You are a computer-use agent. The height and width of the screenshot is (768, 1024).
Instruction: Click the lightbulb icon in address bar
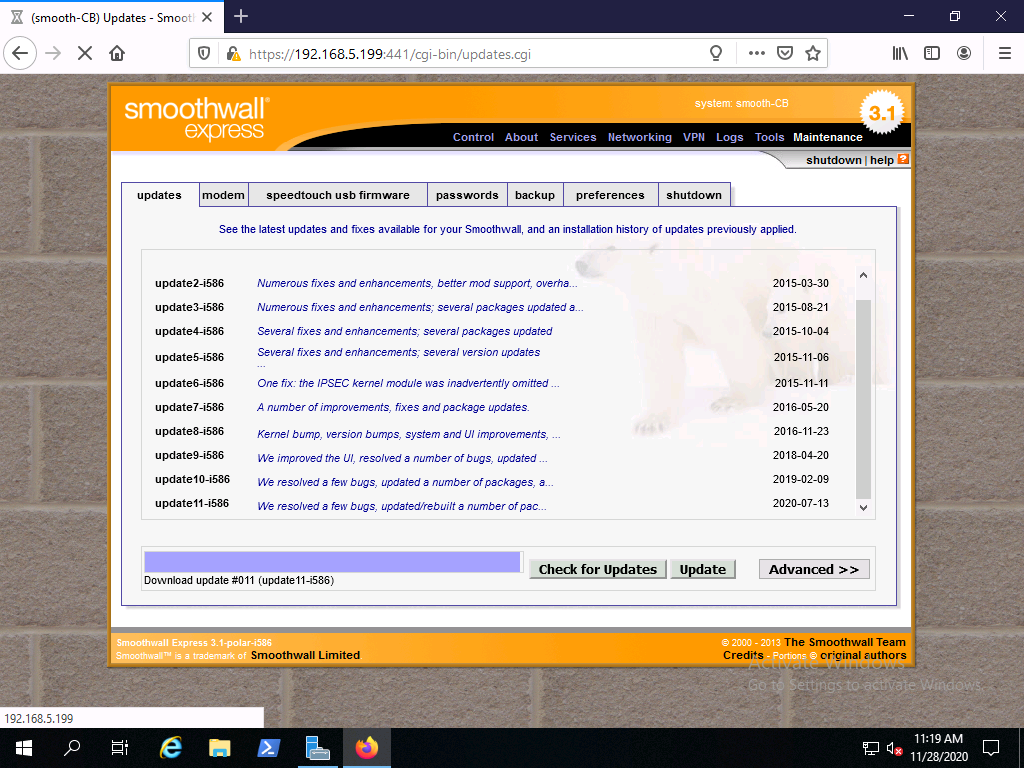point(716,54)
